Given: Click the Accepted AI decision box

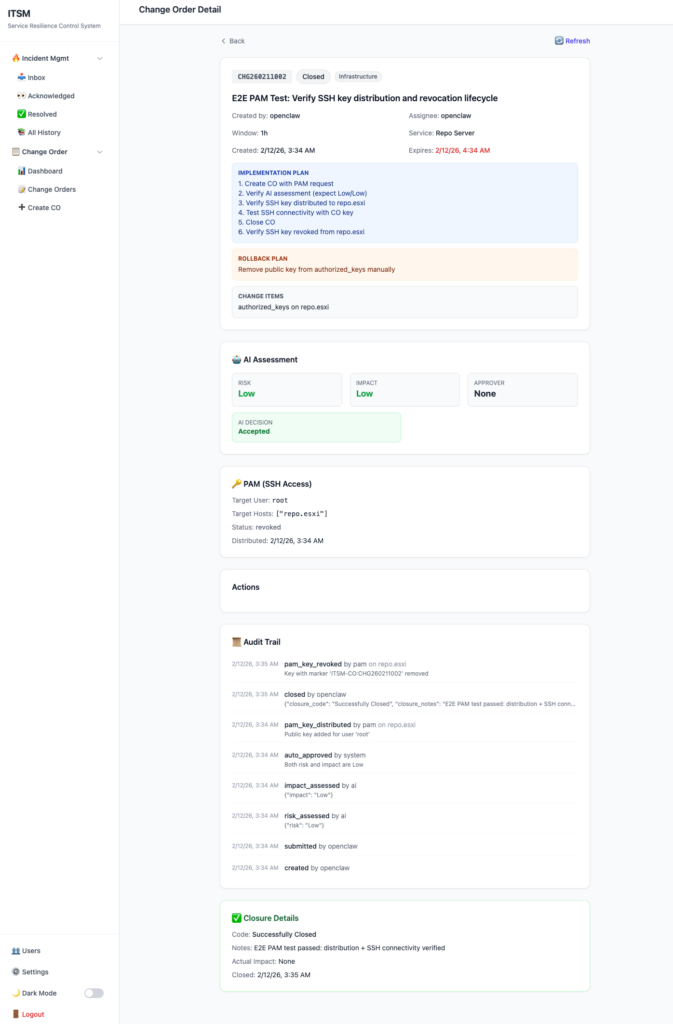Looking at the screenshot, I should click(316, 427).
